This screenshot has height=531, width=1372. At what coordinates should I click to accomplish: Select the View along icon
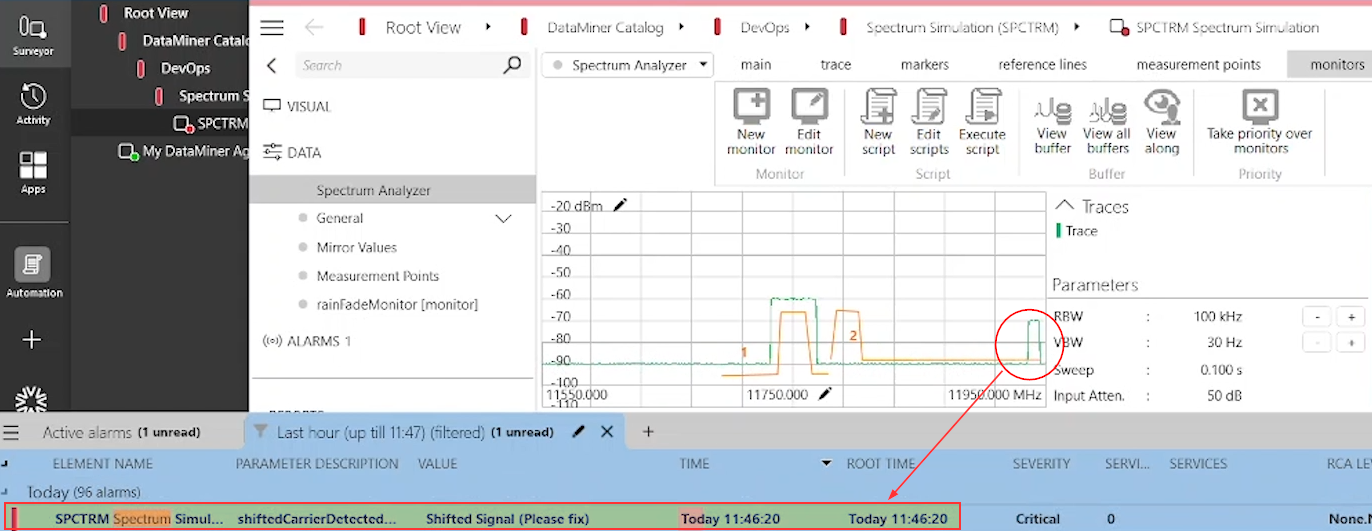[1161, 106]
